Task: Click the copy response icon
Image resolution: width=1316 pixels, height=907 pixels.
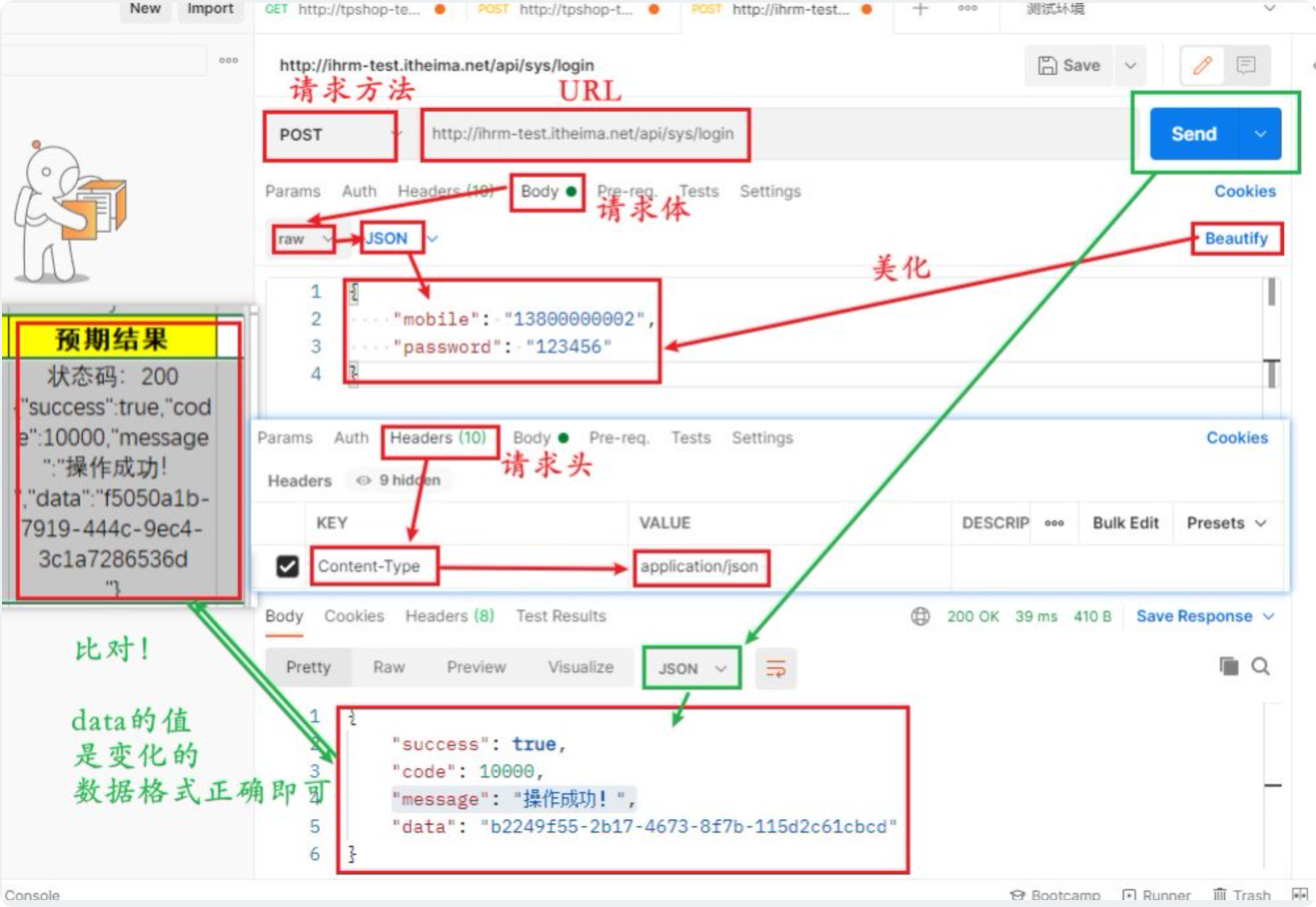Action: tap(1228, 666)
